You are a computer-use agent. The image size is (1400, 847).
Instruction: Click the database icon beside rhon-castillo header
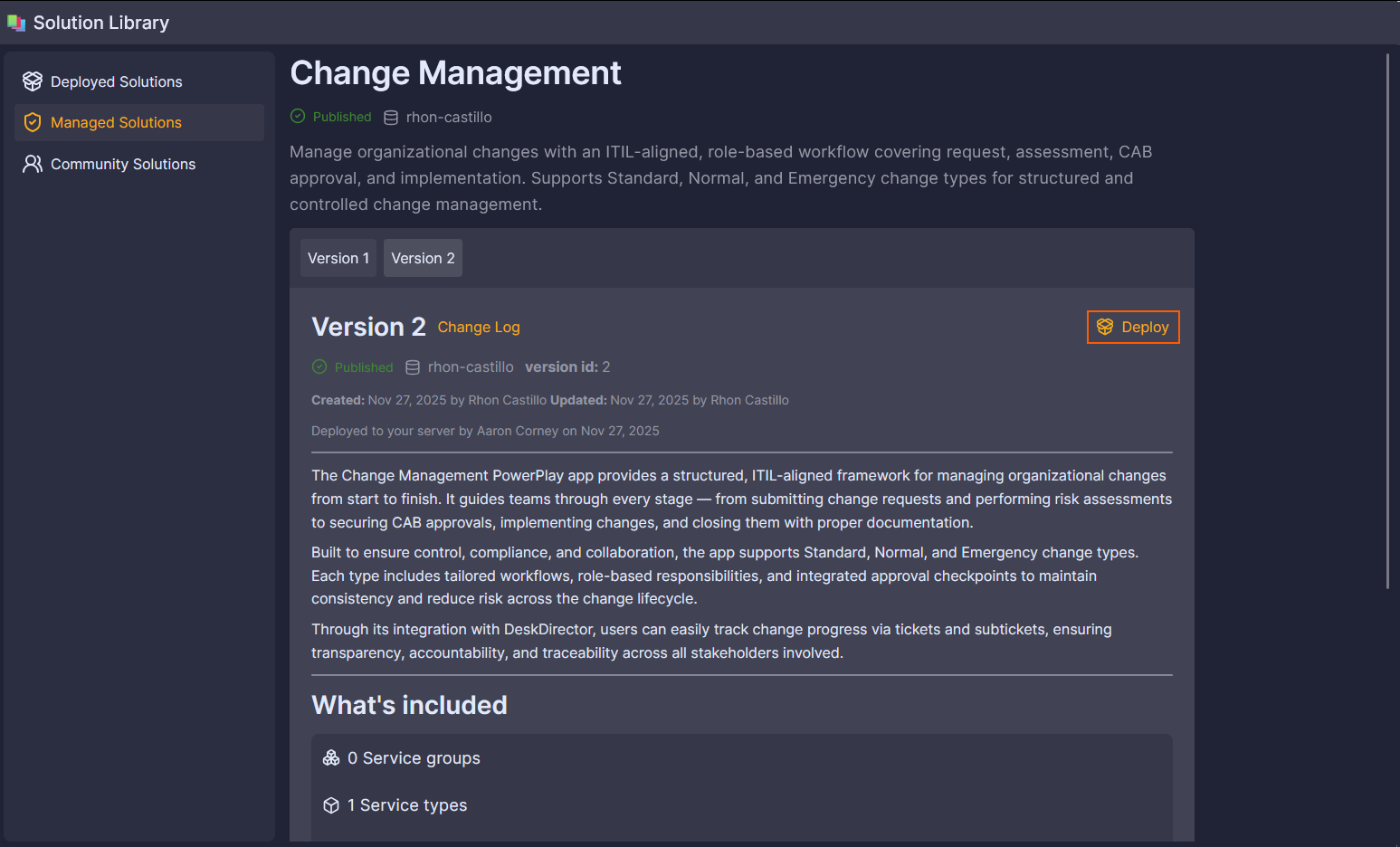[391, 118]
